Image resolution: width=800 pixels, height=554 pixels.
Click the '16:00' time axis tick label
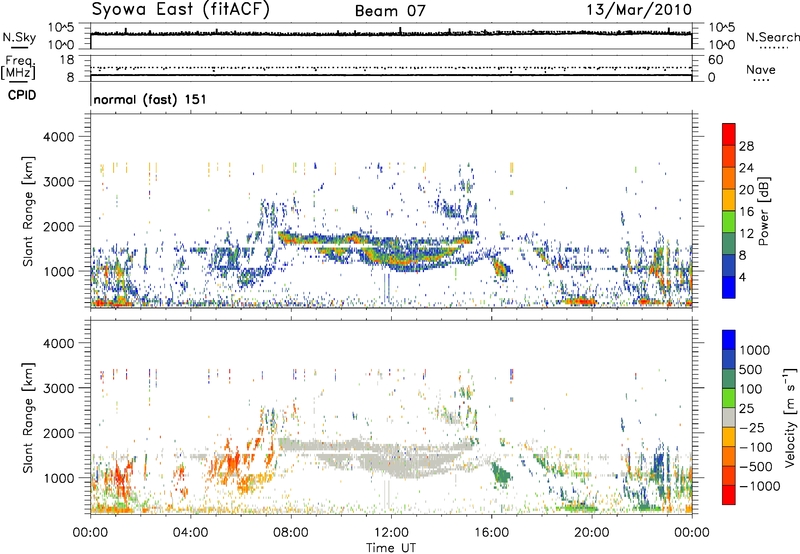coord(491,533)
